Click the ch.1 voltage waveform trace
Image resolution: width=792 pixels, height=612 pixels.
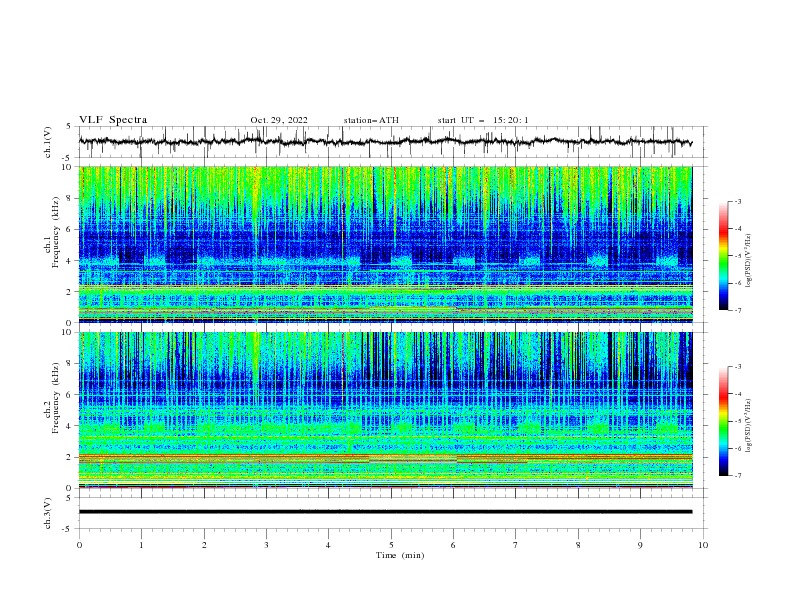(385, 142)
